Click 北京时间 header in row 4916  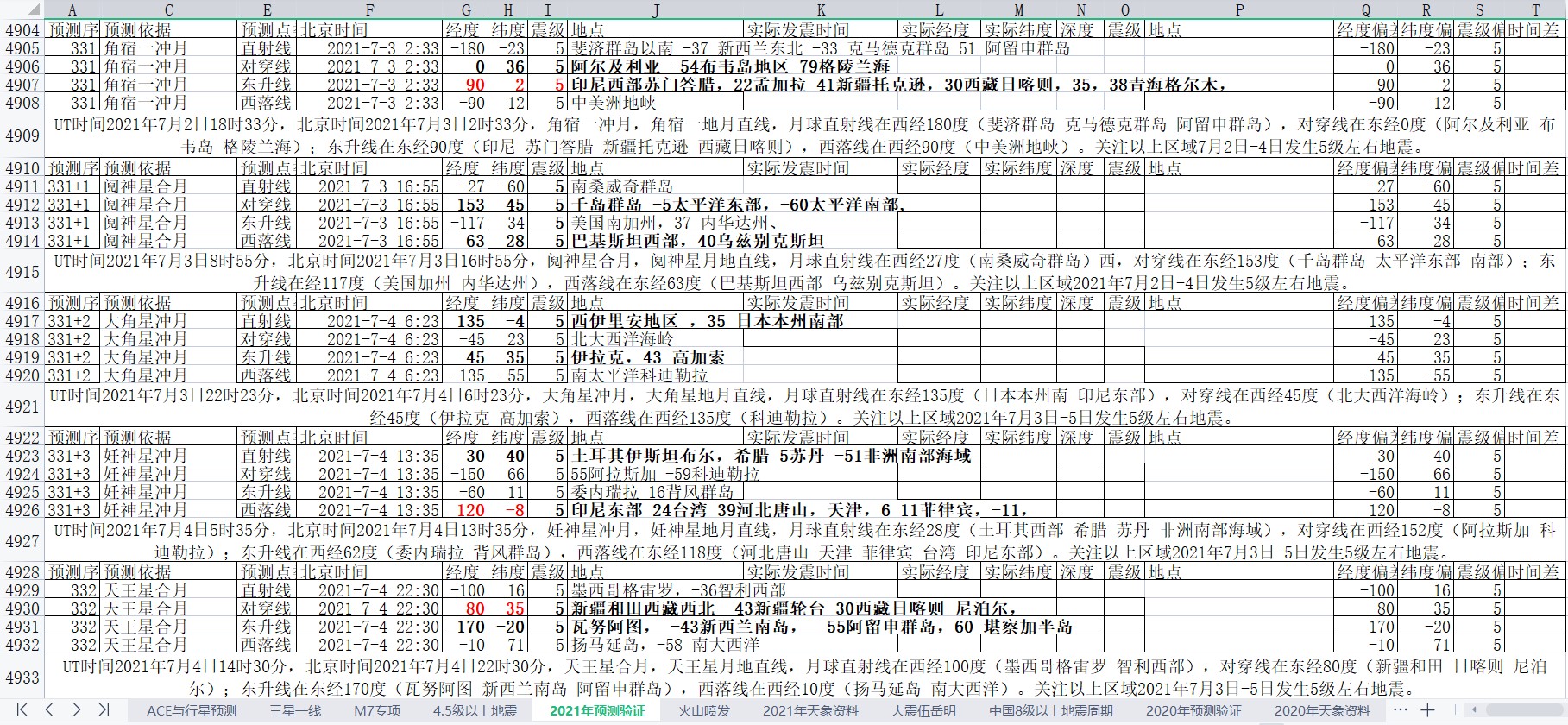369,303
